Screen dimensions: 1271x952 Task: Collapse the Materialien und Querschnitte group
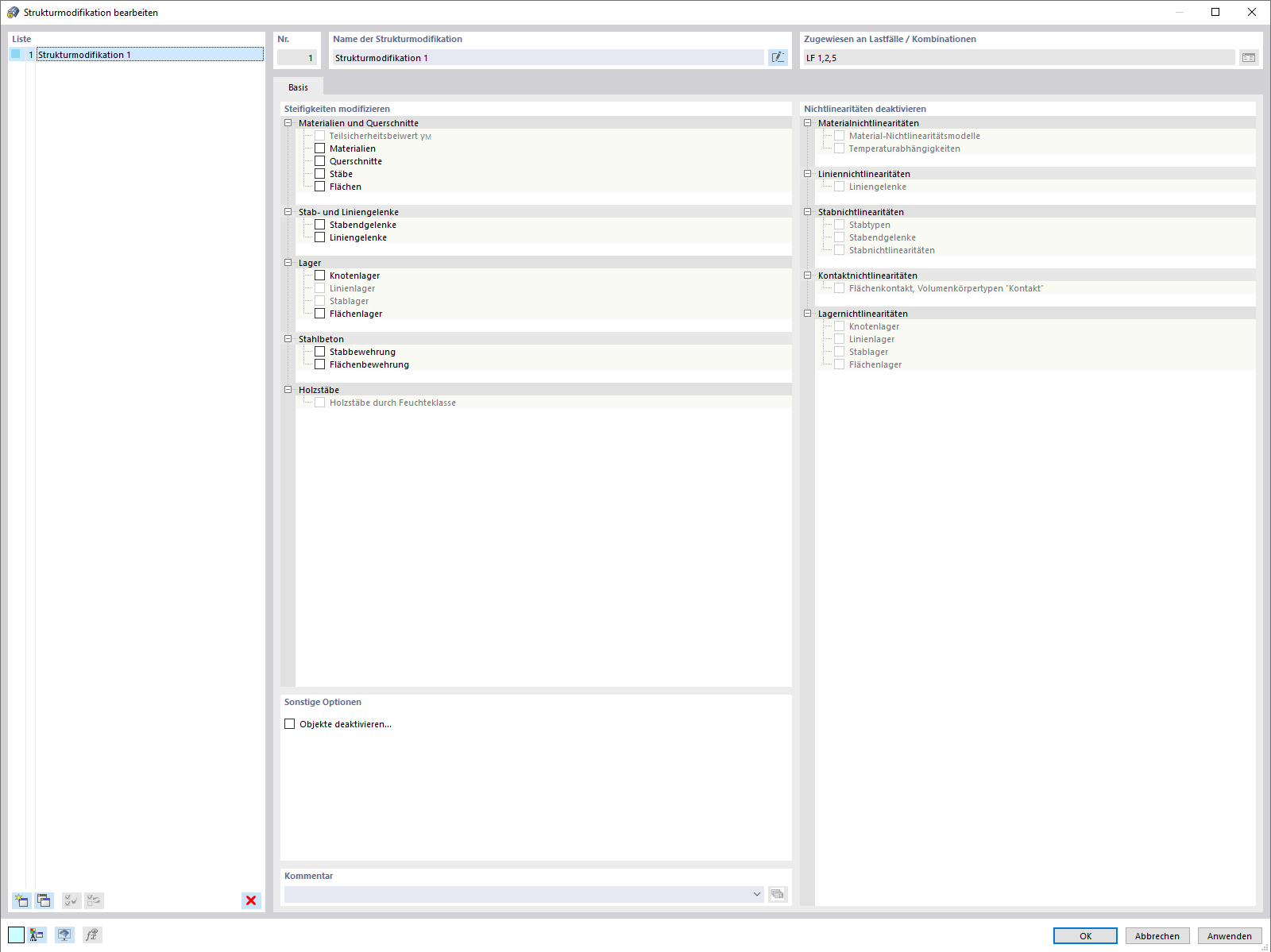pyautogui.click(x=288, y=123)
